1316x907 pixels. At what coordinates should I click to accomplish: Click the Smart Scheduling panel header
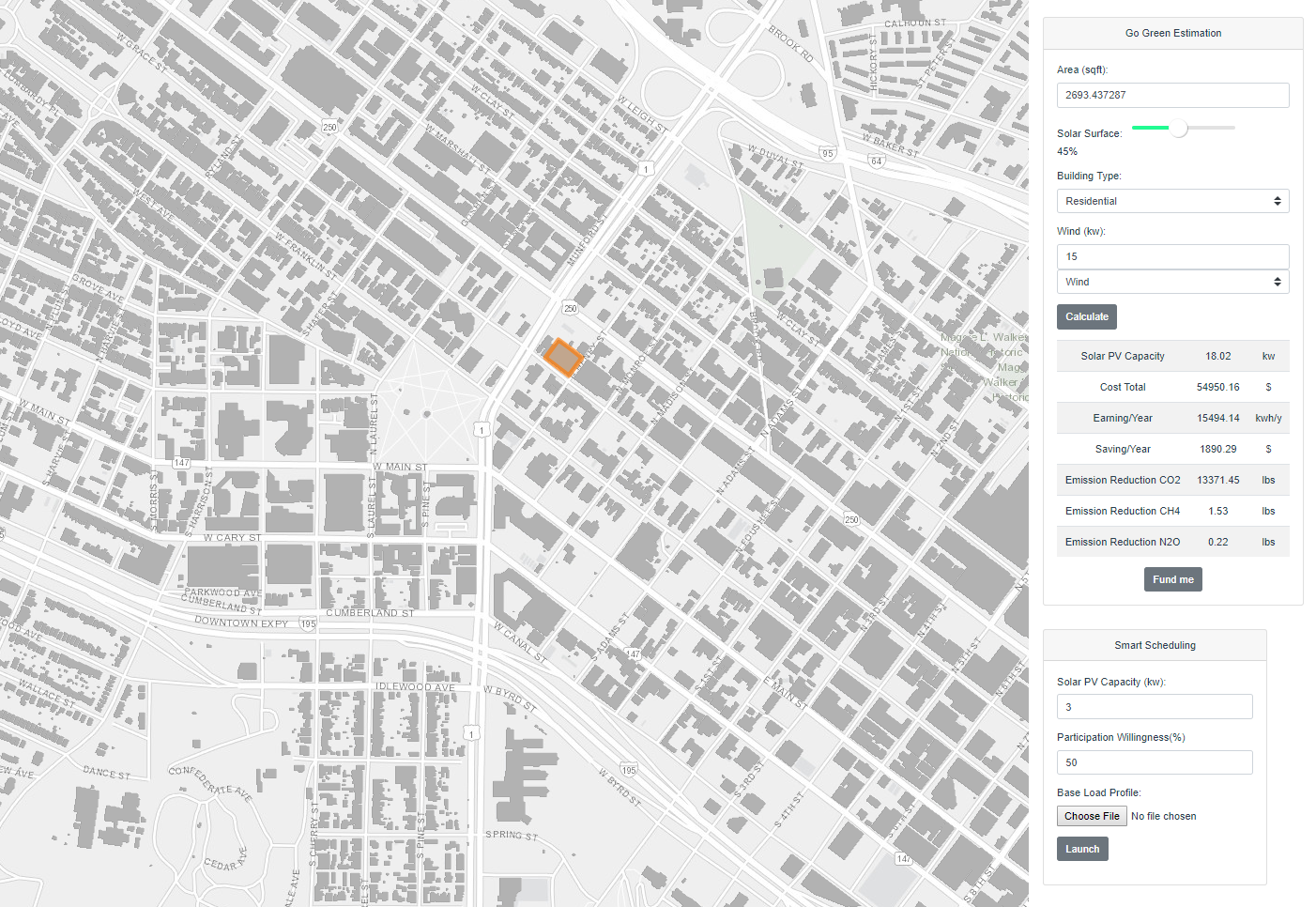click(1155, 645)
